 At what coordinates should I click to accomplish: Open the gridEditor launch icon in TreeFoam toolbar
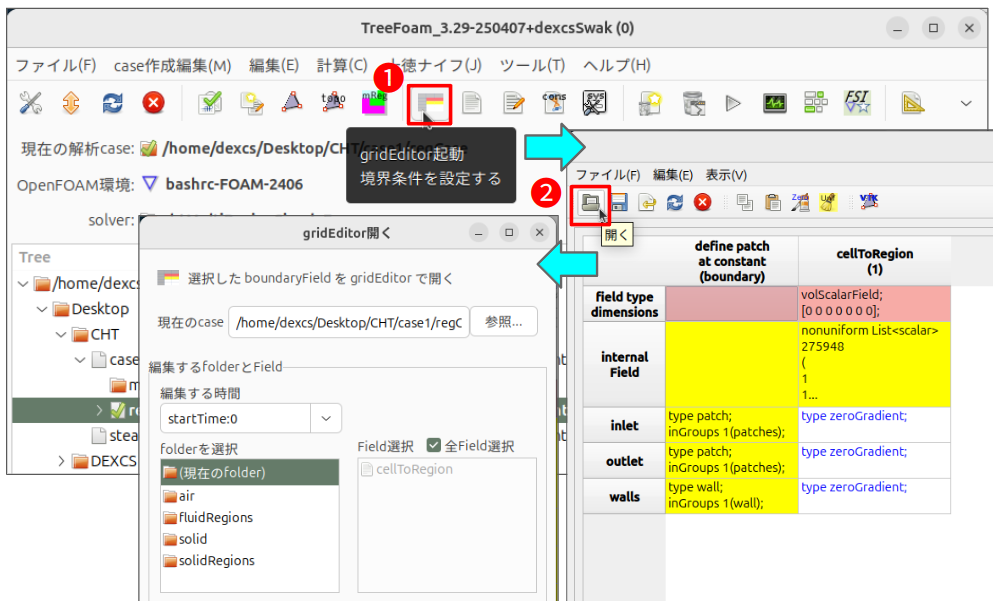pyautogui.click(x=429, y=104)
